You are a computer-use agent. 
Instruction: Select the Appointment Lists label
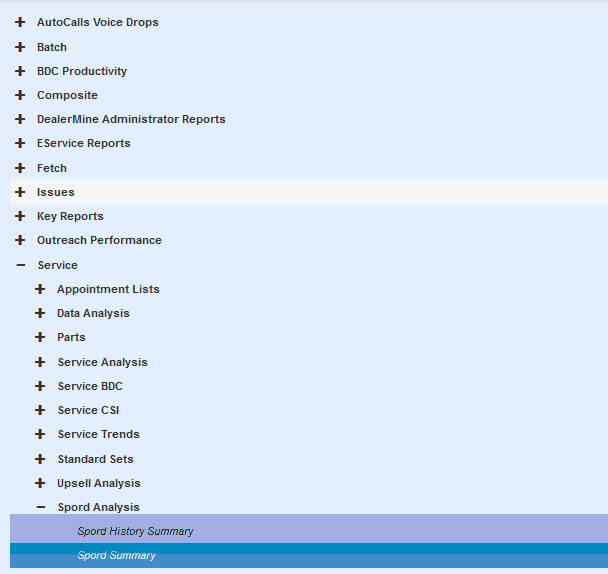[108, 289]
